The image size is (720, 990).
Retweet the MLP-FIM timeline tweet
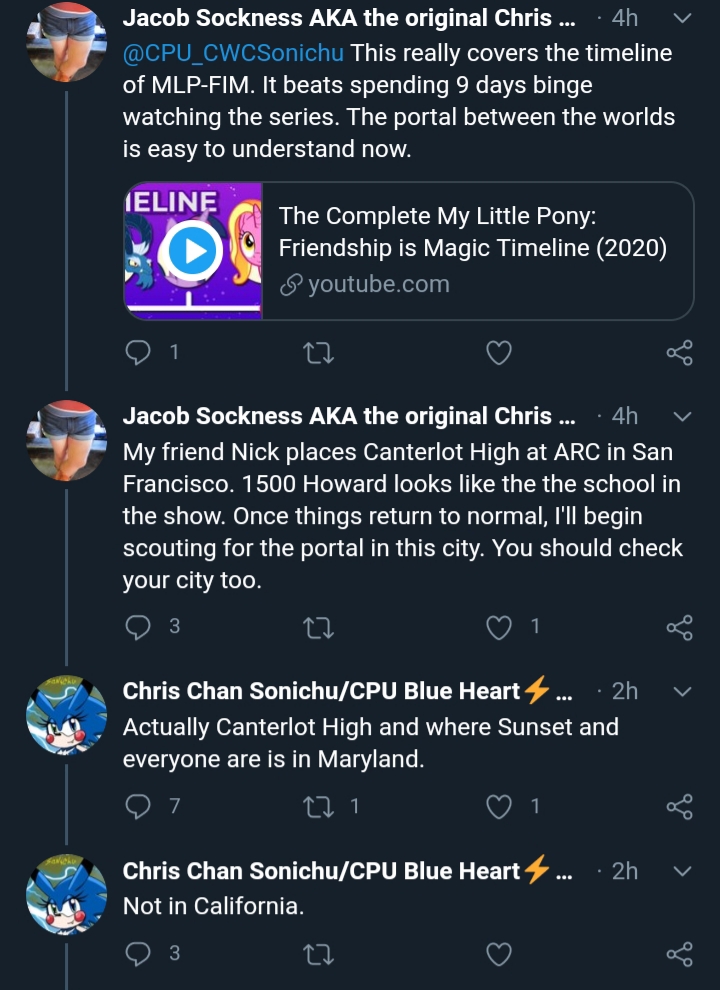pyautogui.click(x=318, y=352)
